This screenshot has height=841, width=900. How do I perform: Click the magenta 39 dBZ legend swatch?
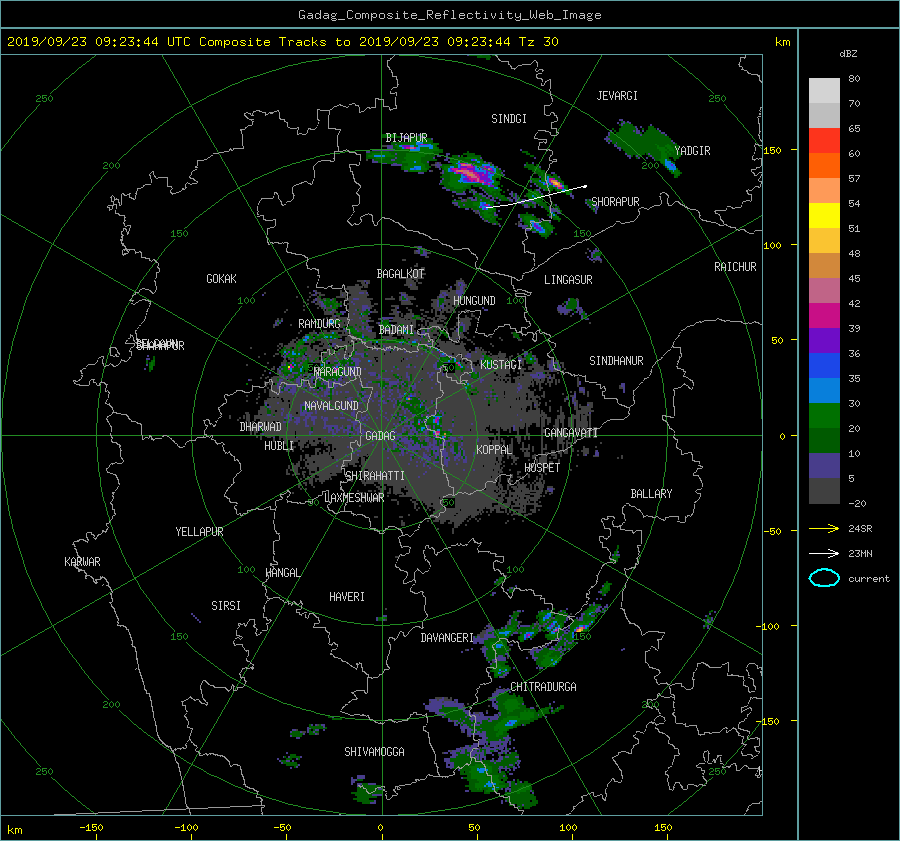(824, 316)
